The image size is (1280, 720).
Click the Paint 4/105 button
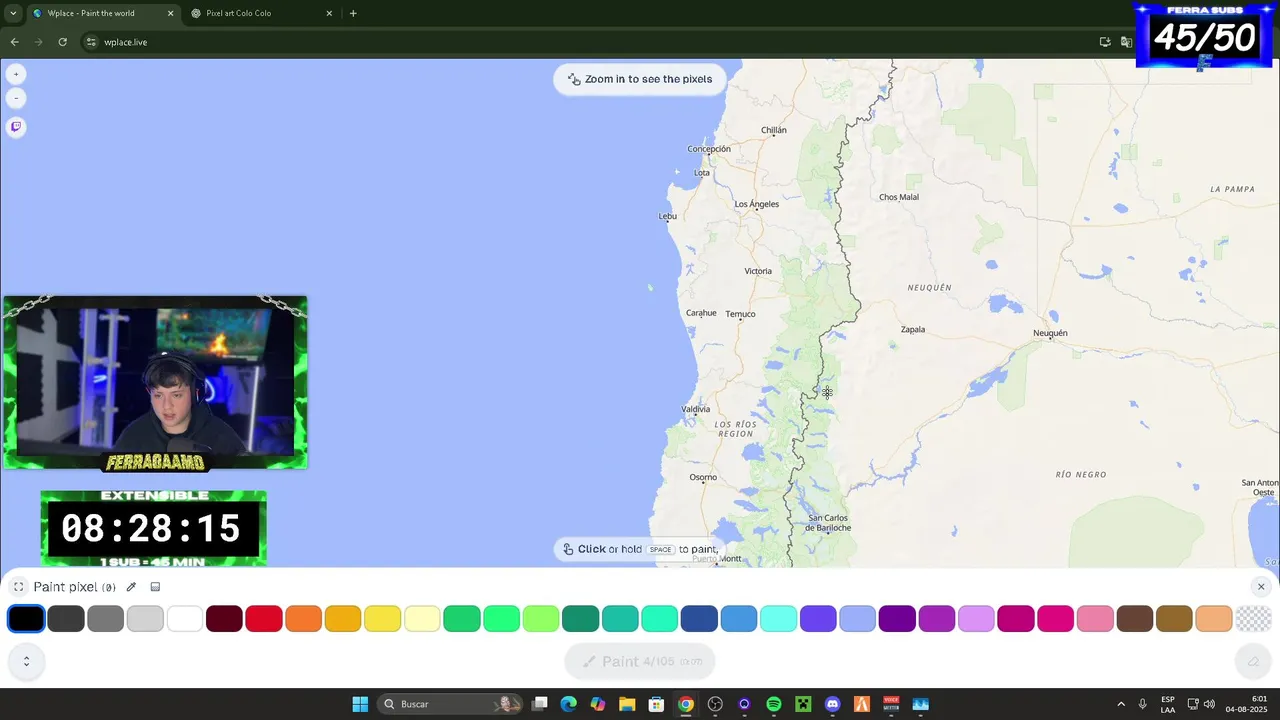(x=640, y=661)
